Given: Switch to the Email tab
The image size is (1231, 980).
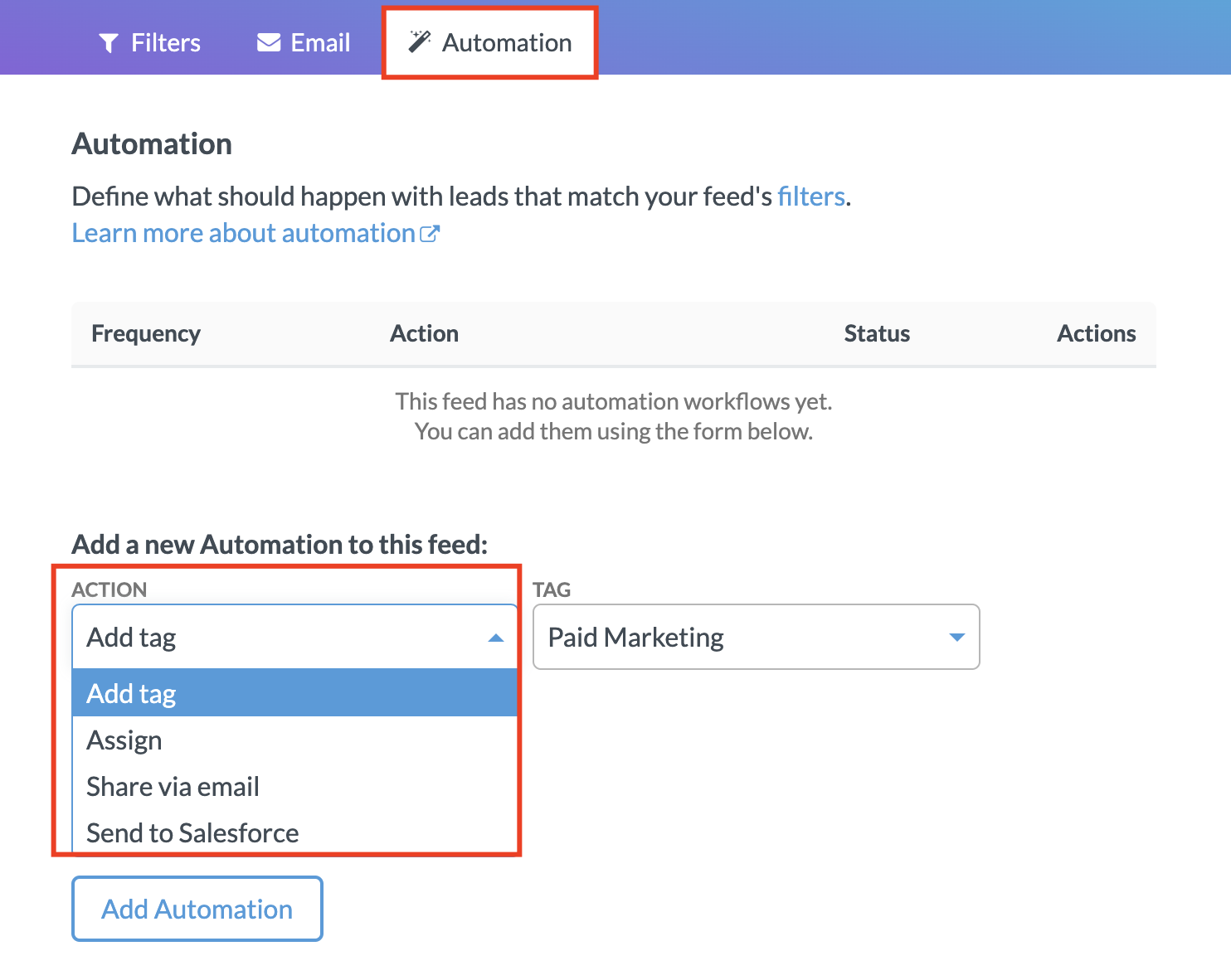Looking at the screenshot, I should pos(304,42).
